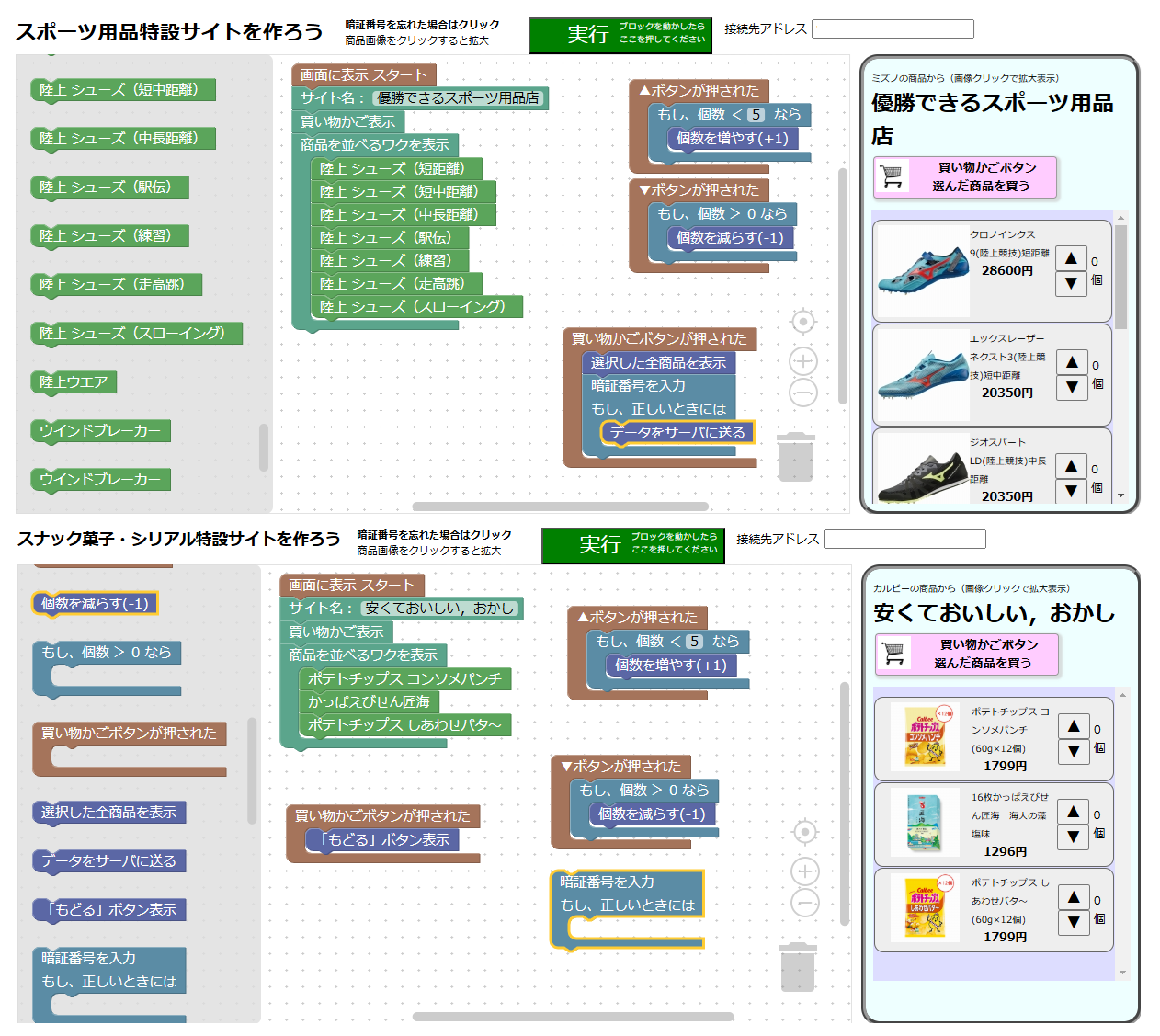Increase quantity for かっぱえびせん匠海

(1074, 812)
